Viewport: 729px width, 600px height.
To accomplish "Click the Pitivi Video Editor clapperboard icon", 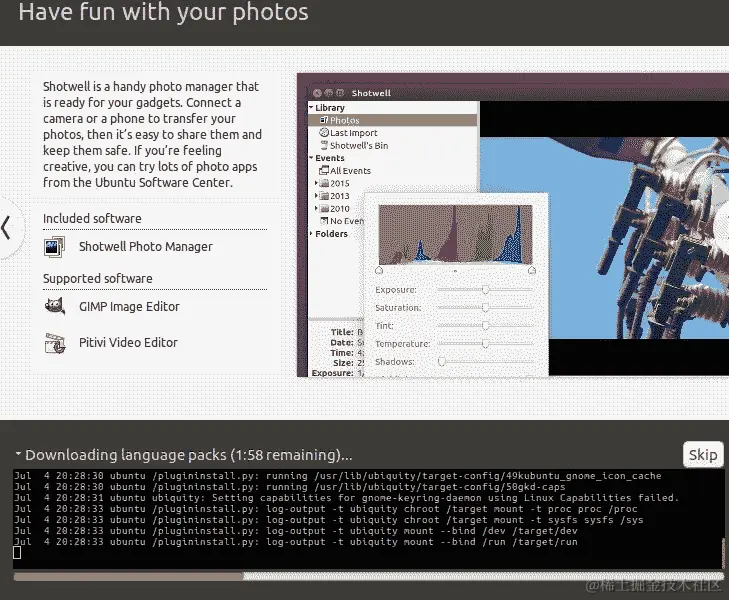I will tap(54, 343).
